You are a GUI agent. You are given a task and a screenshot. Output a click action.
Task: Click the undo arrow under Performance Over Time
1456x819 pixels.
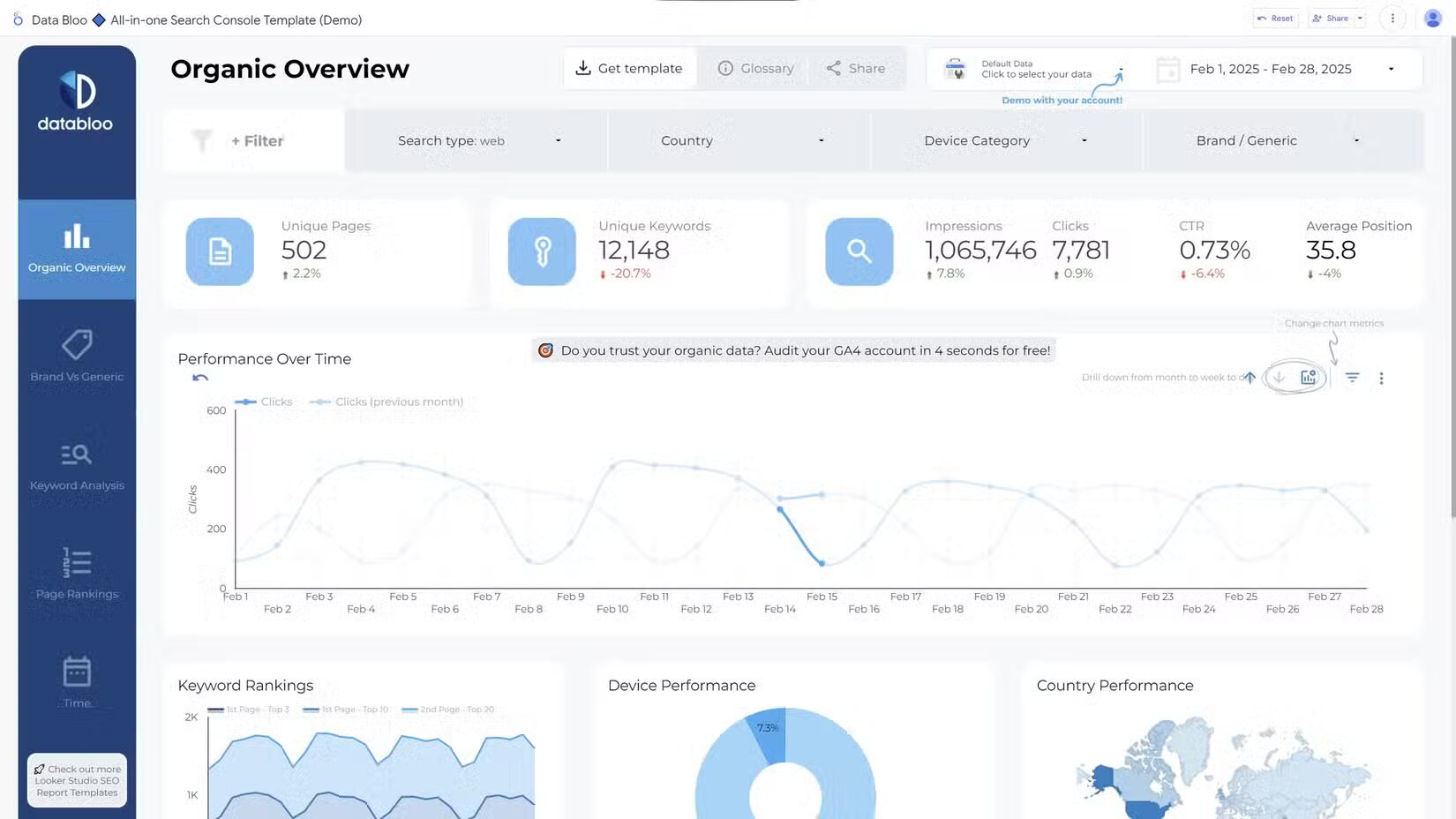tap(200, 379)
